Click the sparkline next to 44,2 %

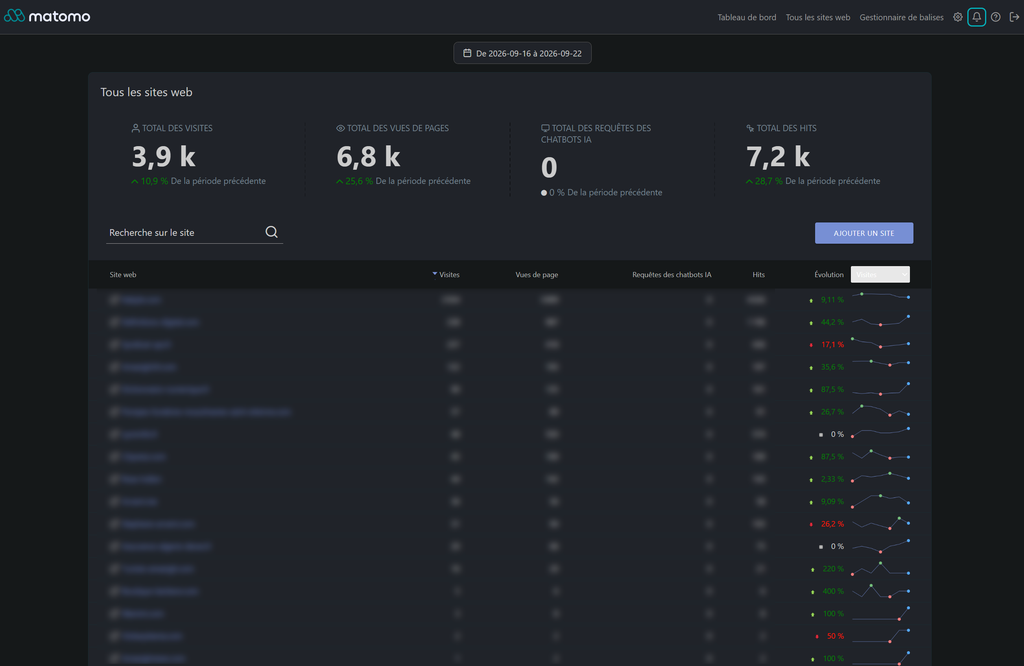[x=880, y=321]
